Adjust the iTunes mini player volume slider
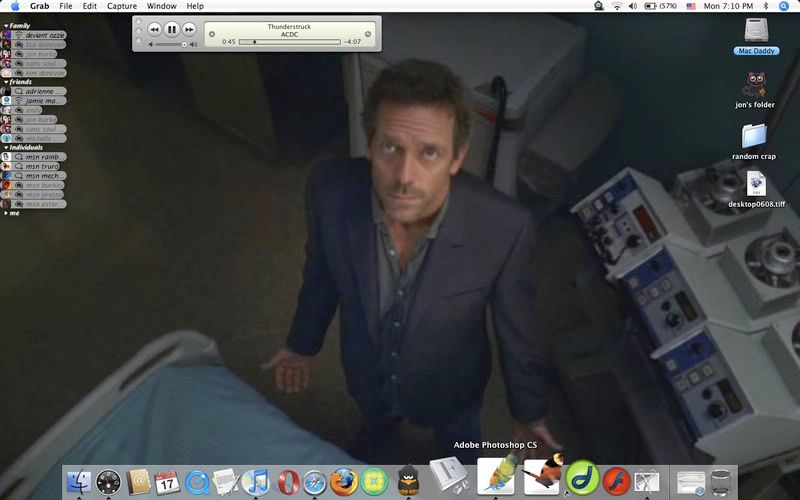The height and width of the screenshot is (500, 800). coord(170,44)
